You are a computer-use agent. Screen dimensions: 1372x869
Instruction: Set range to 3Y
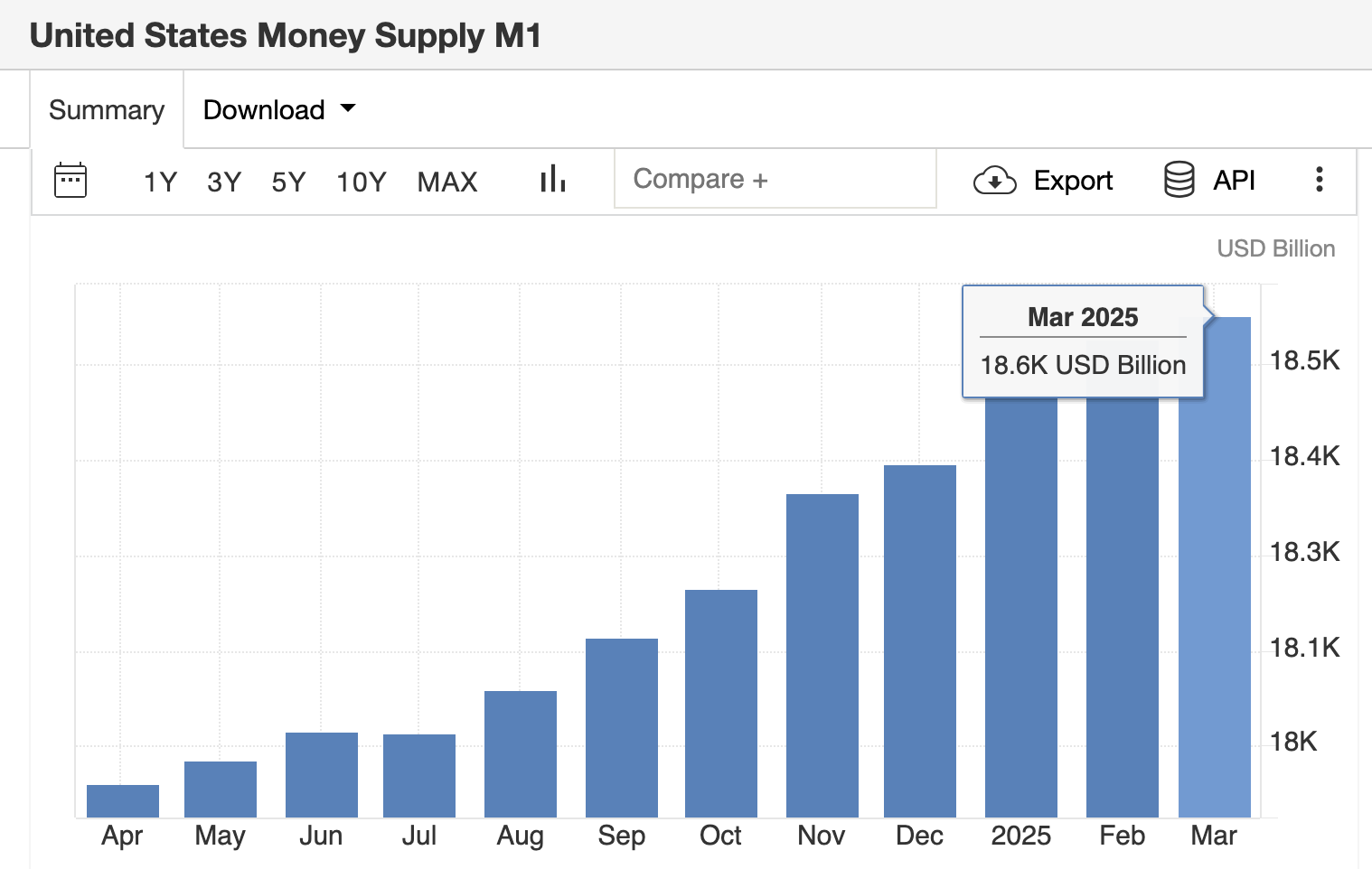(x=224, y=182)
